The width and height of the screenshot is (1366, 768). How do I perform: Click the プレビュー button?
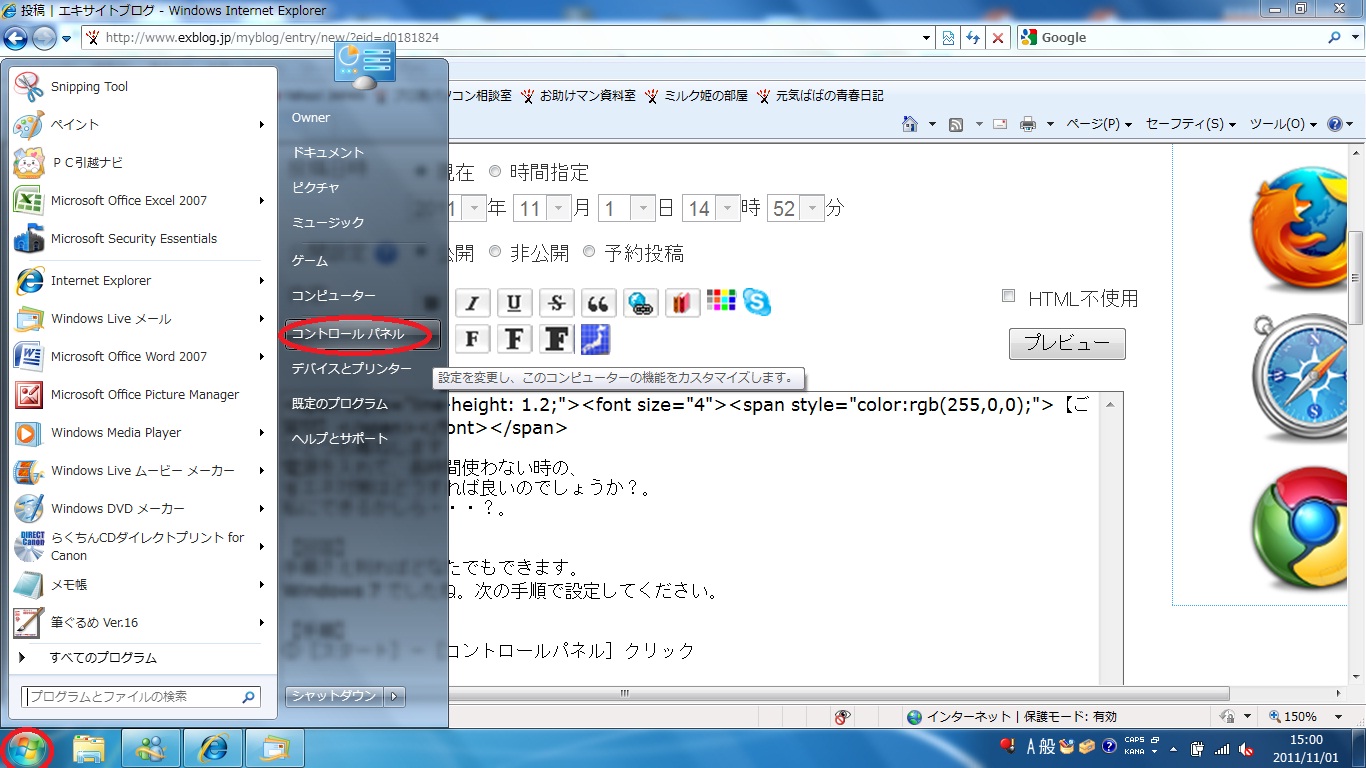[x=1067, y=343]
